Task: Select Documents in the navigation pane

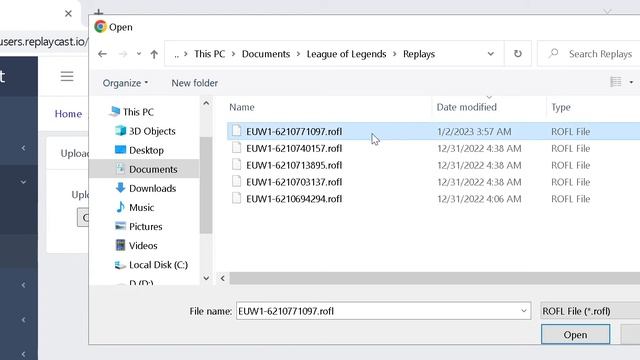Action: coord(153,169)
